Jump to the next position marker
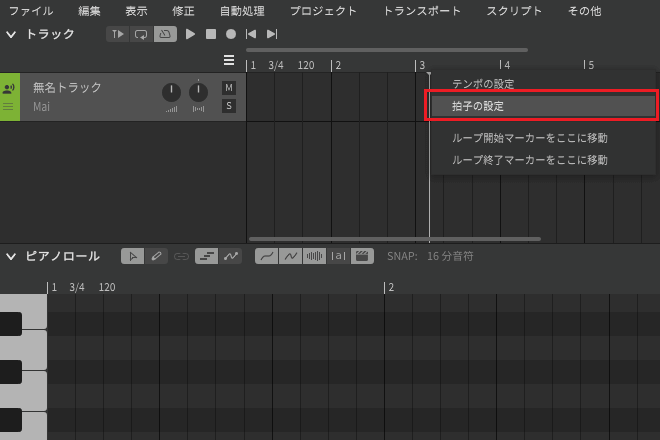The height and width of the screenshot is (440, 660). coord(271,34)
